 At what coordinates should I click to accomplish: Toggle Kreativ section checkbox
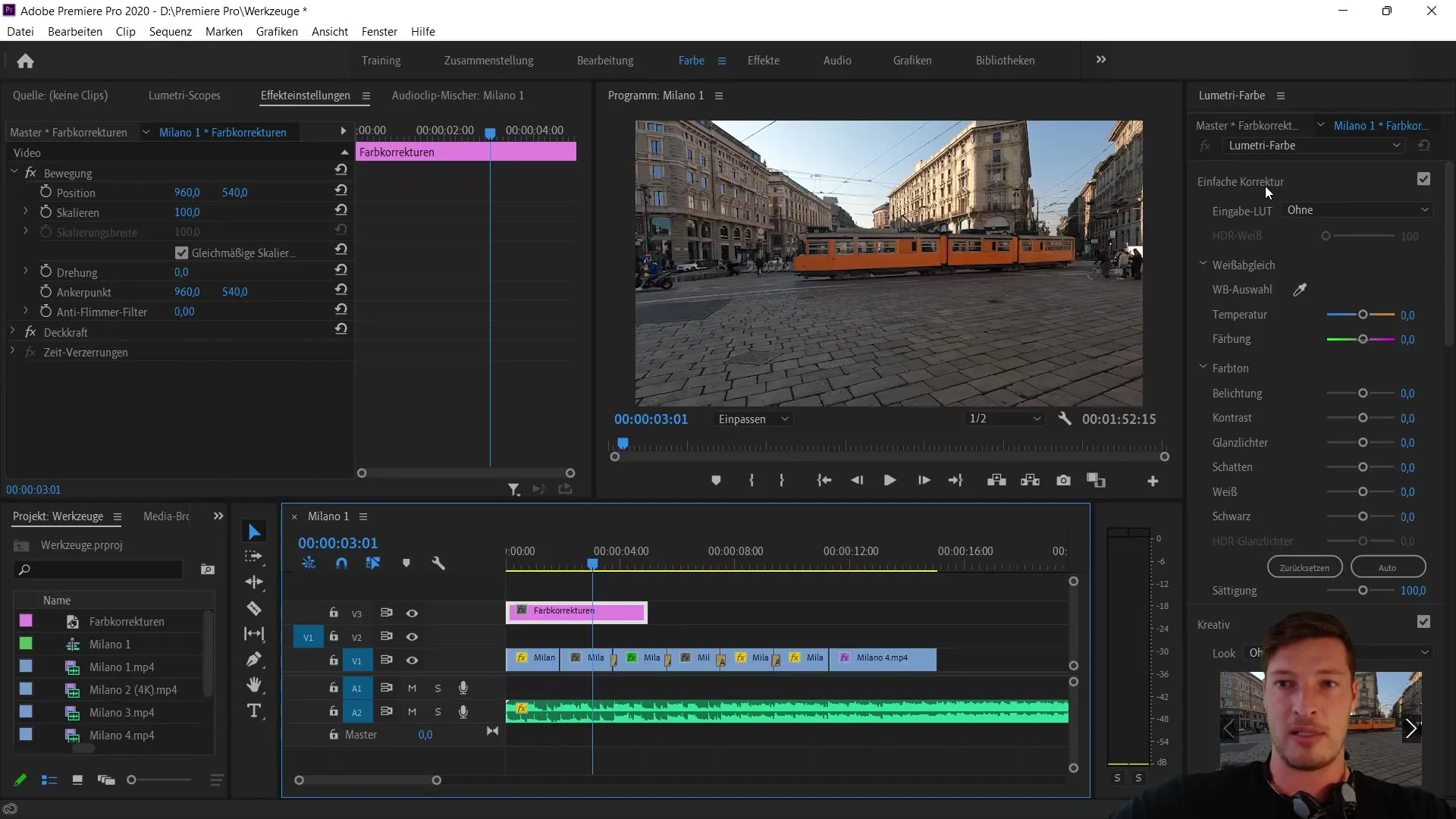click(x=1423, y=622)
